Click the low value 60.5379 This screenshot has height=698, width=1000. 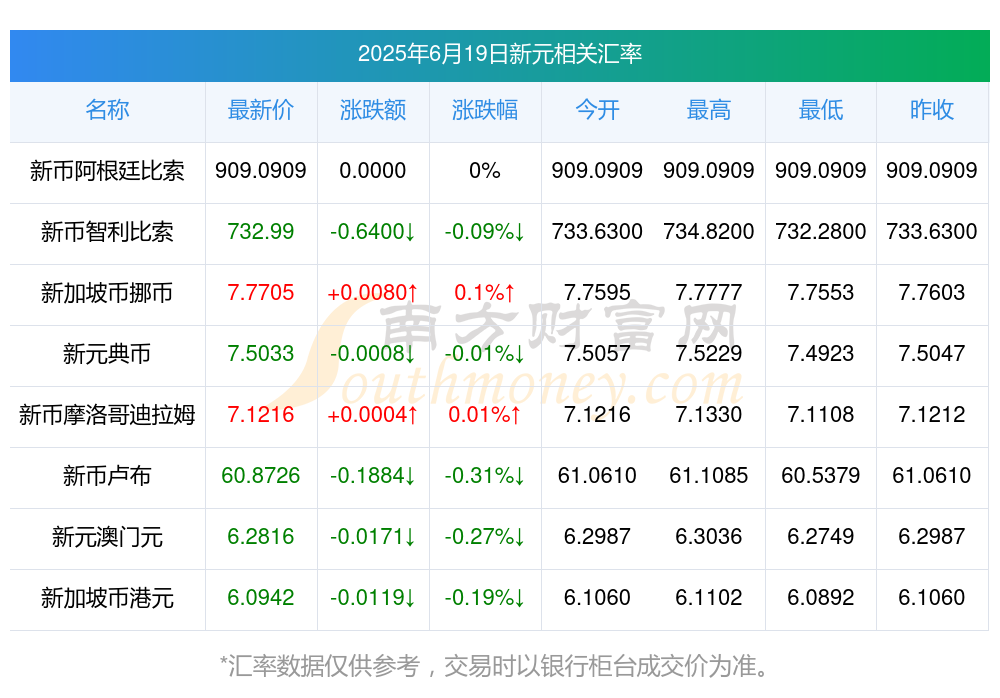[x=821, y=475]
